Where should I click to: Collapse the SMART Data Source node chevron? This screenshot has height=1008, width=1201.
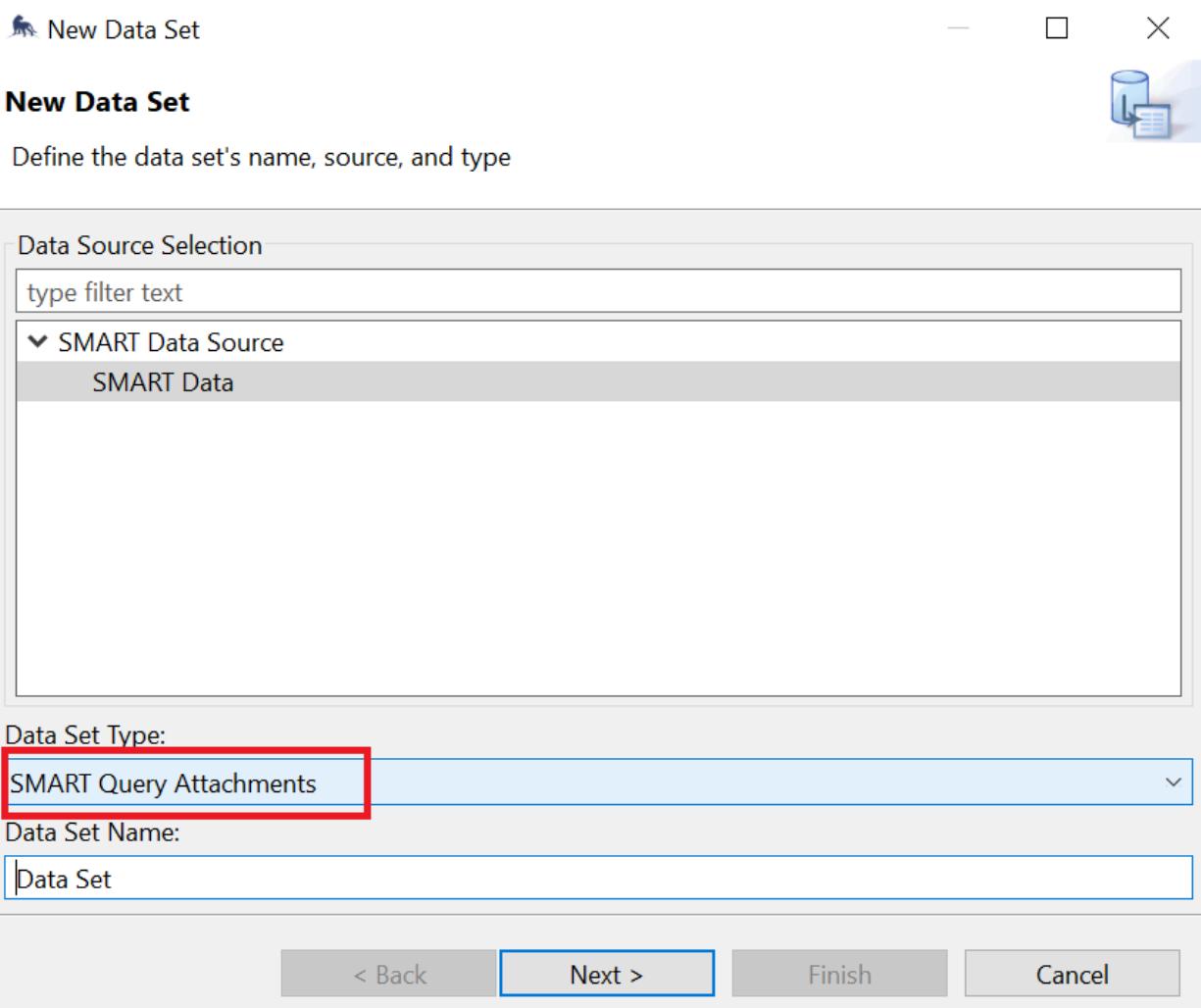37,343
